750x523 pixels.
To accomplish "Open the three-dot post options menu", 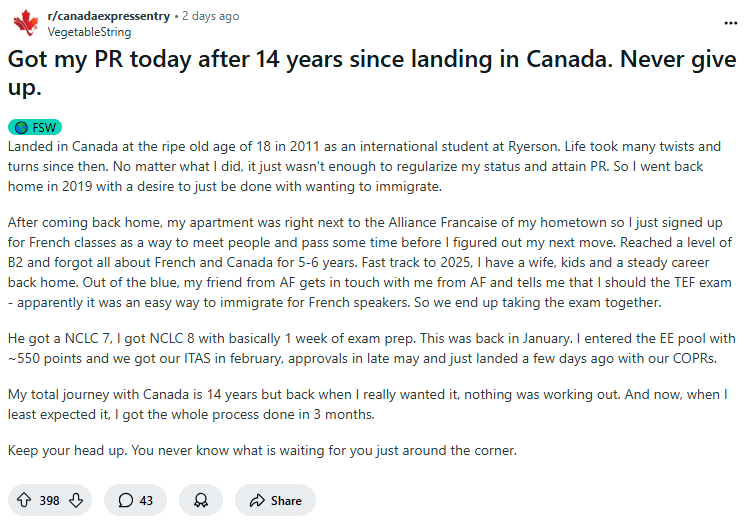I will click(732, 22).
